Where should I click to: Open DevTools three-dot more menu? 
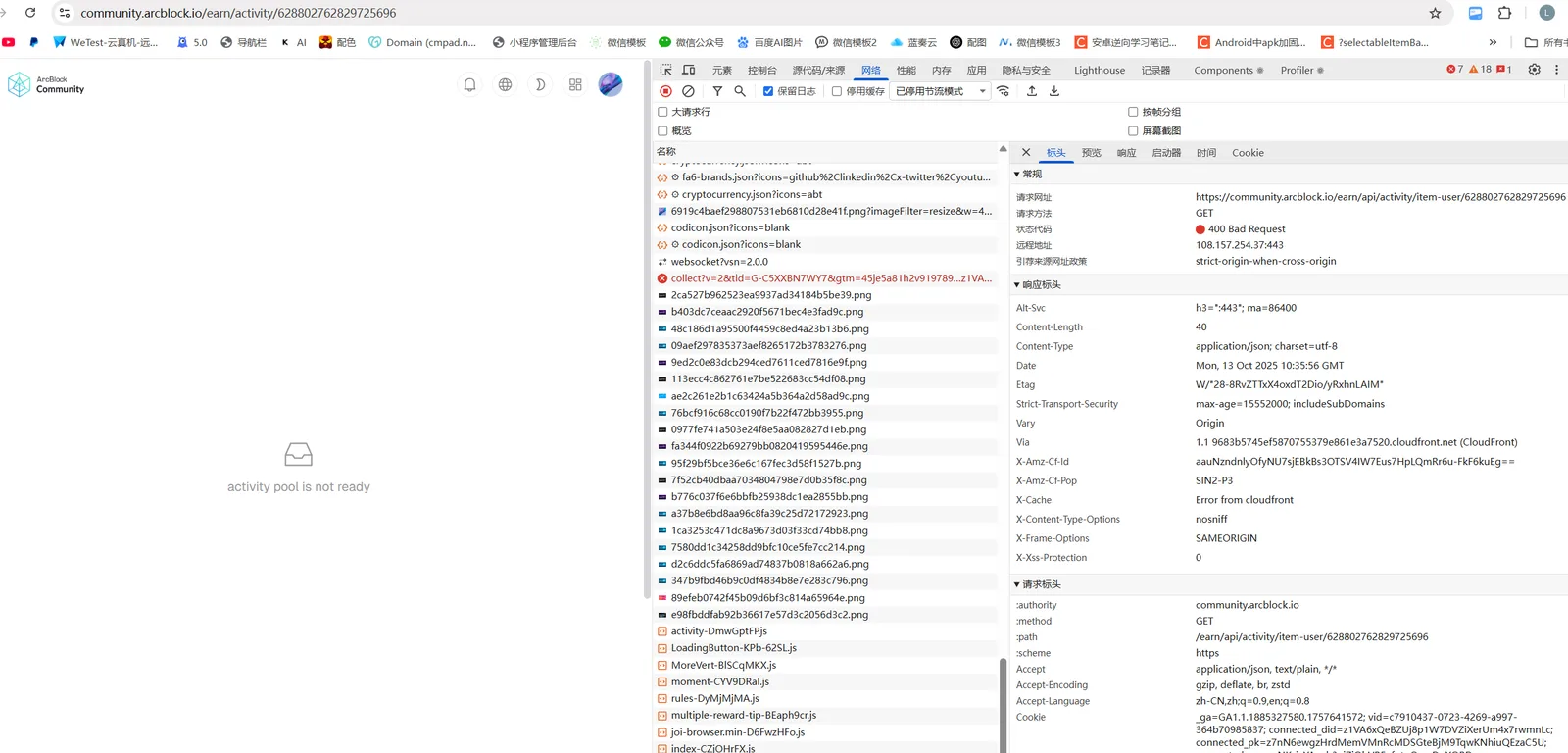click(1556, 70)
